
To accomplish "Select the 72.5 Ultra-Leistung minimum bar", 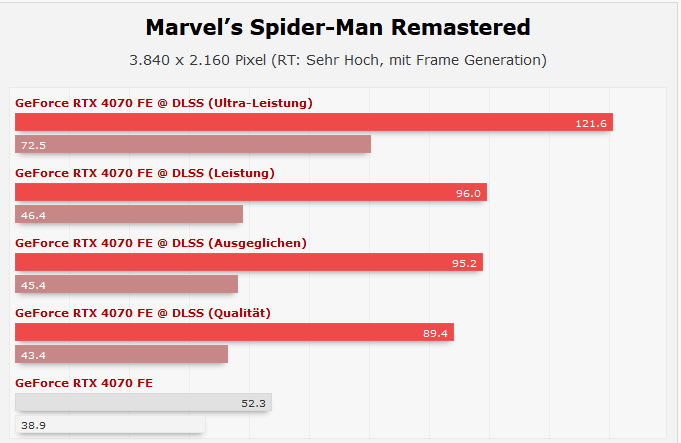I will tap(193, 144).
